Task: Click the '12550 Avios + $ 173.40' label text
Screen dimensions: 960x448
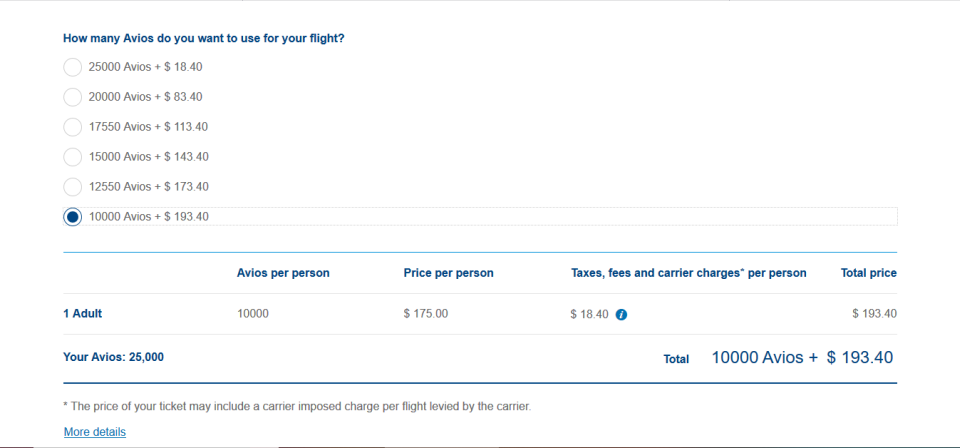Action: (148, 187)
